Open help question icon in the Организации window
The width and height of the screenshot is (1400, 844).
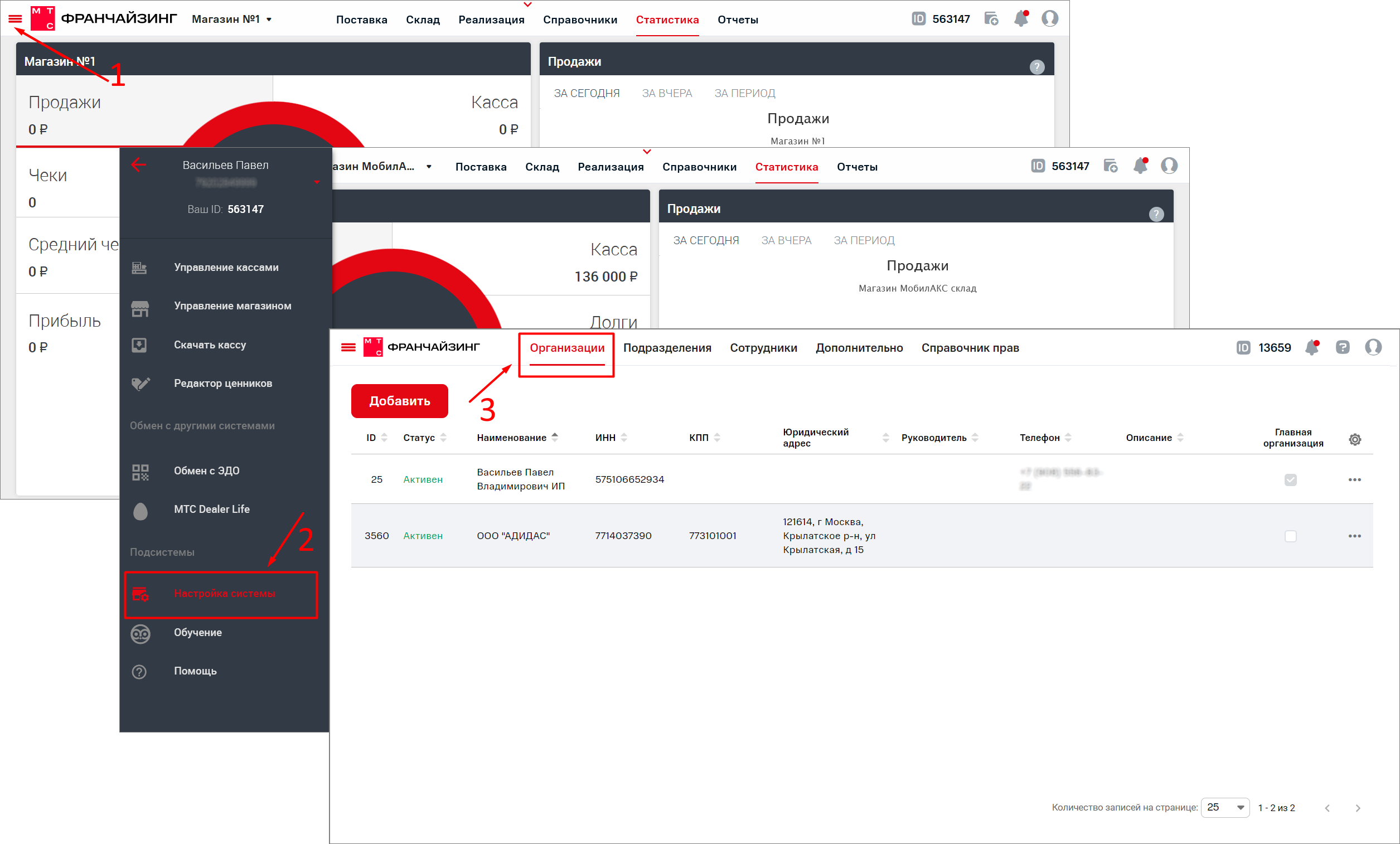1342,347
